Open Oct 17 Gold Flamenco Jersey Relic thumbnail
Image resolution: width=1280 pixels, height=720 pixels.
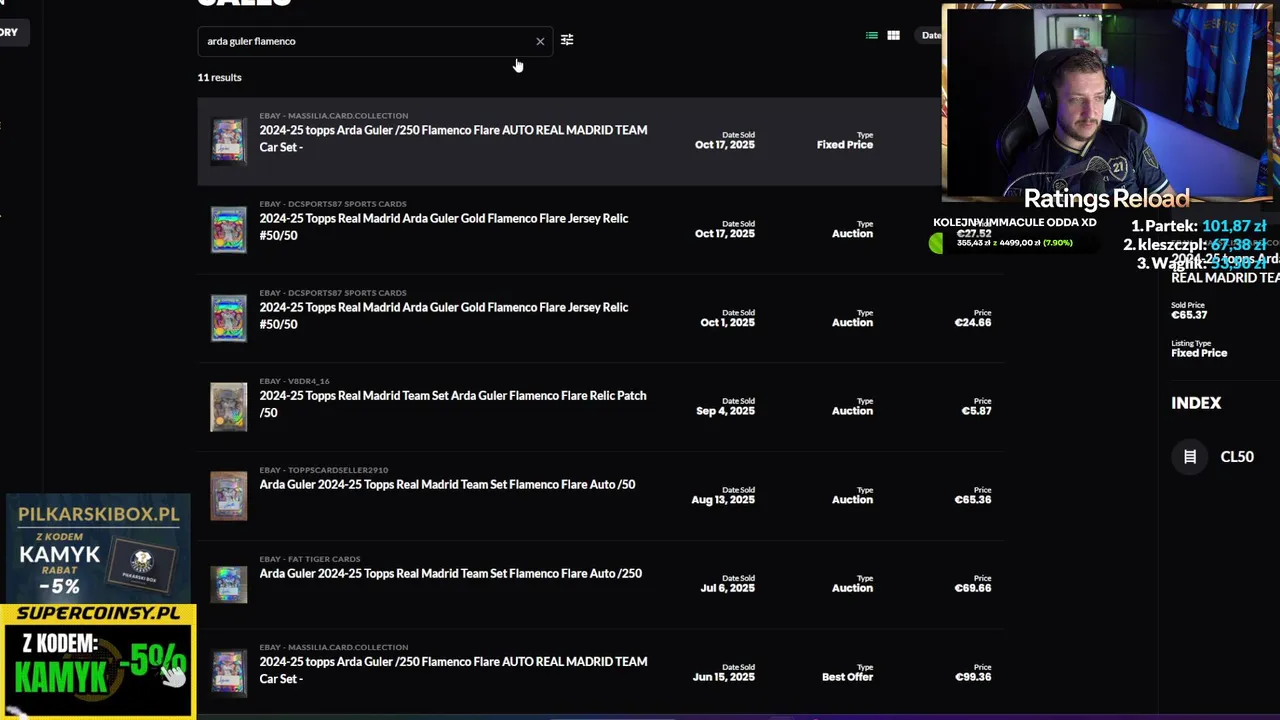[x=228, y=229]
